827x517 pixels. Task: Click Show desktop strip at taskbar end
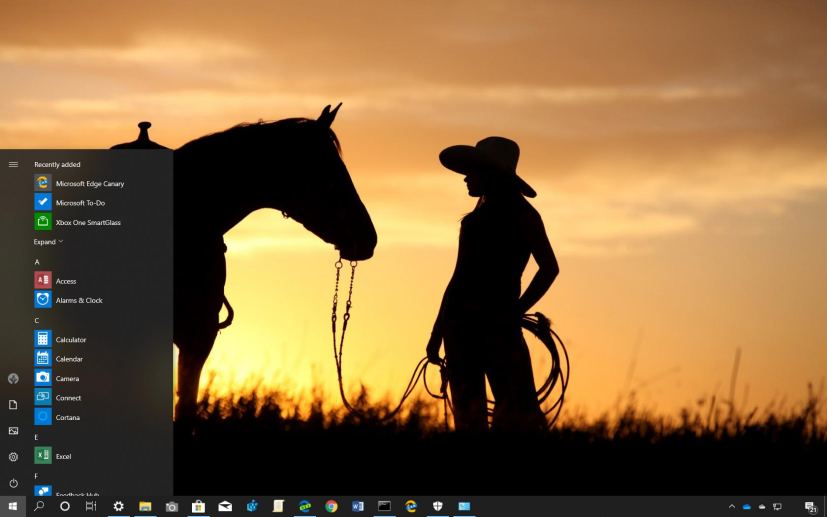825,506
